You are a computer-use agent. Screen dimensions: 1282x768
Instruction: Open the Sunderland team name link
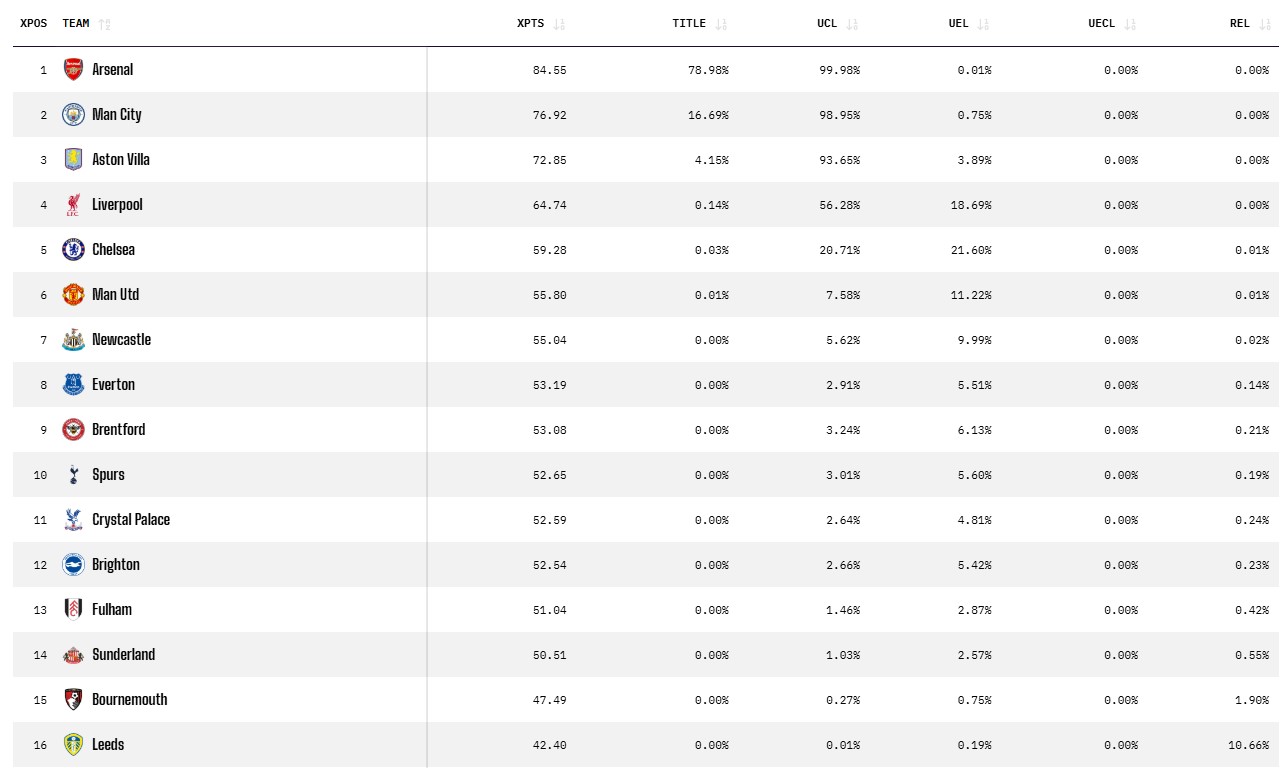click(x=123, y=655)
